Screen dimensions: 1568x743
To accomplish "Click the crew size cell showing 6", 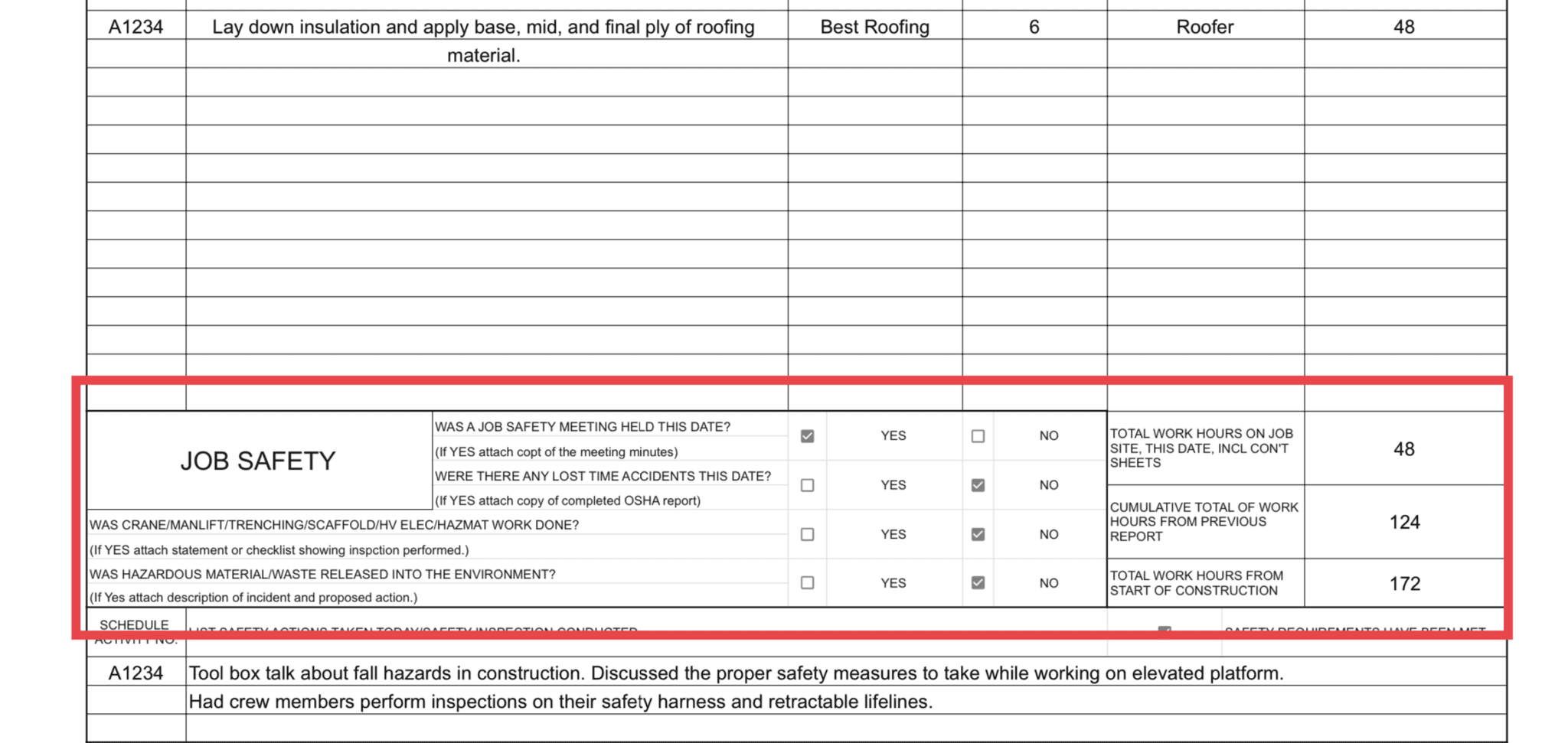I will click(x=1034, y=26).
